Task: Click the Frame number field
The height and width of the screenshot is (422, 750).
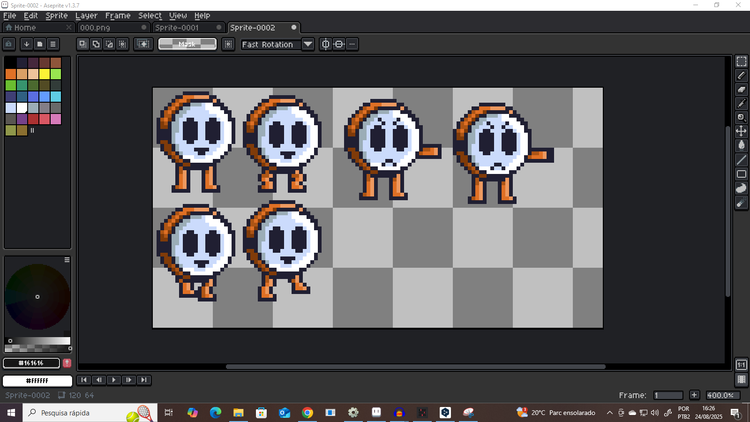Action: pyautogui.click(x=668, y=395)
